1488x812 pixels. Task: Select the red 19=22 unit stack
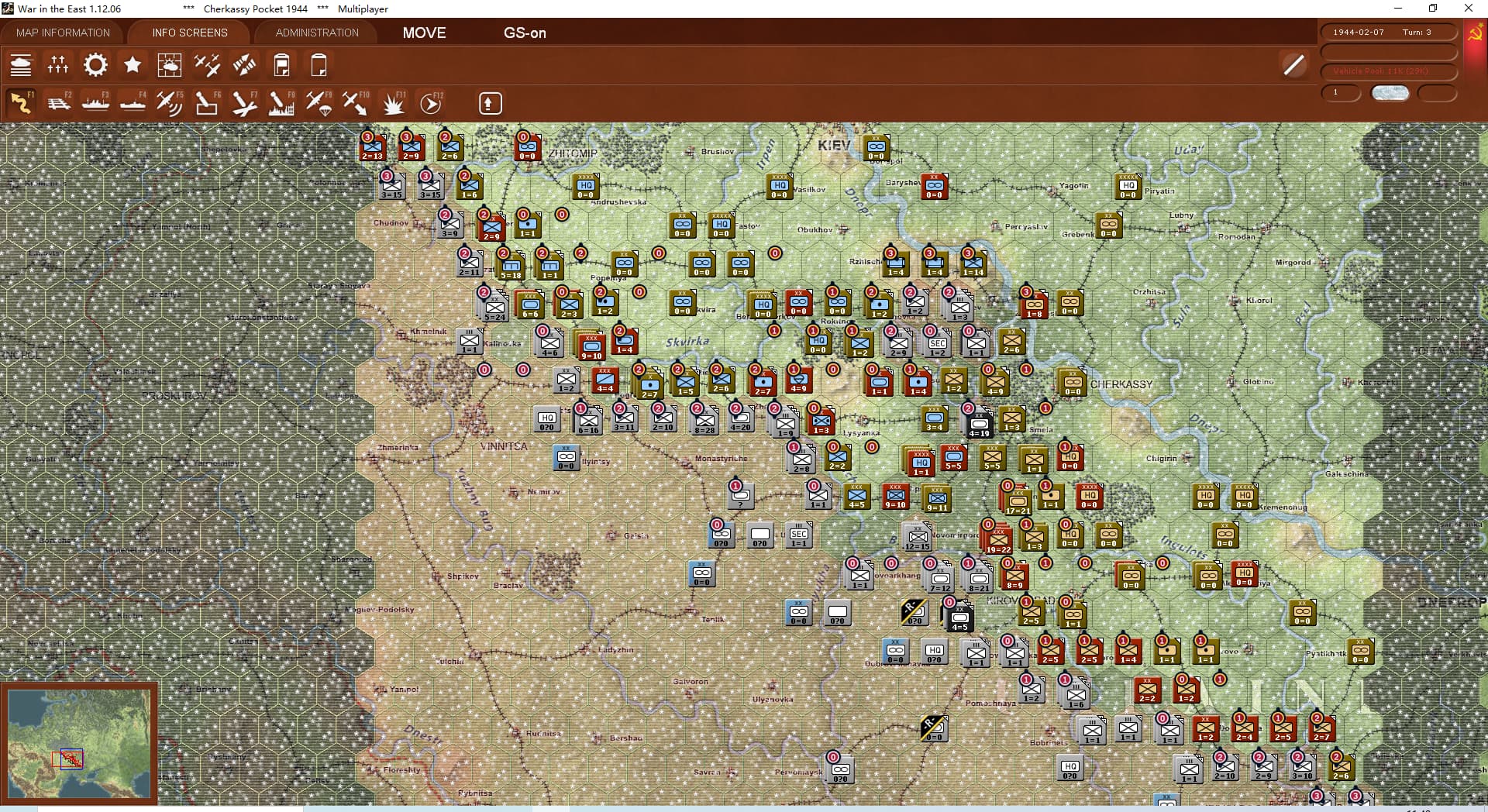(998, 540)
